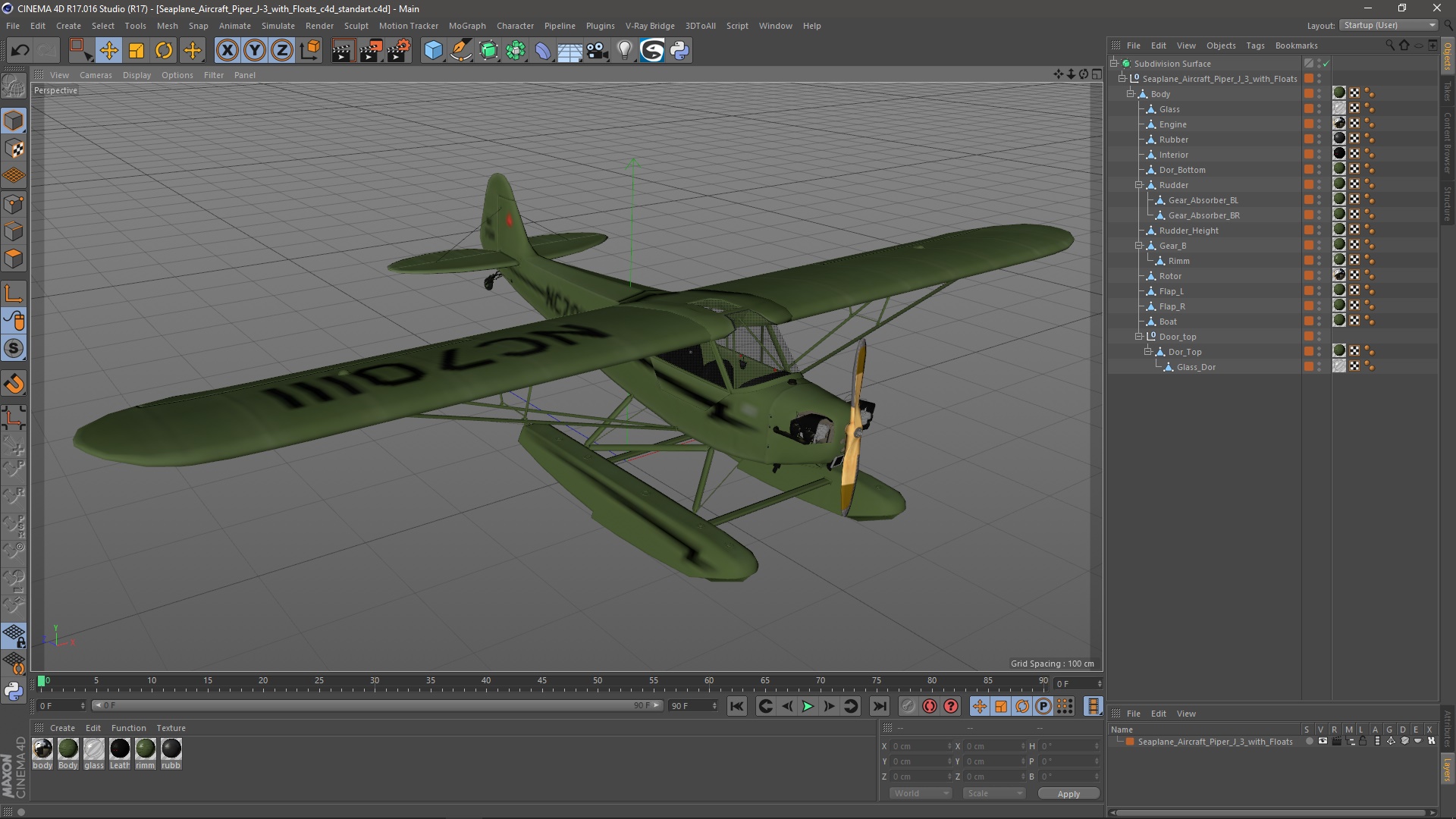This screenshot has width=1456, height=819.
Task: Select the Glass object in tree
Action: (x=1169, y=109)
